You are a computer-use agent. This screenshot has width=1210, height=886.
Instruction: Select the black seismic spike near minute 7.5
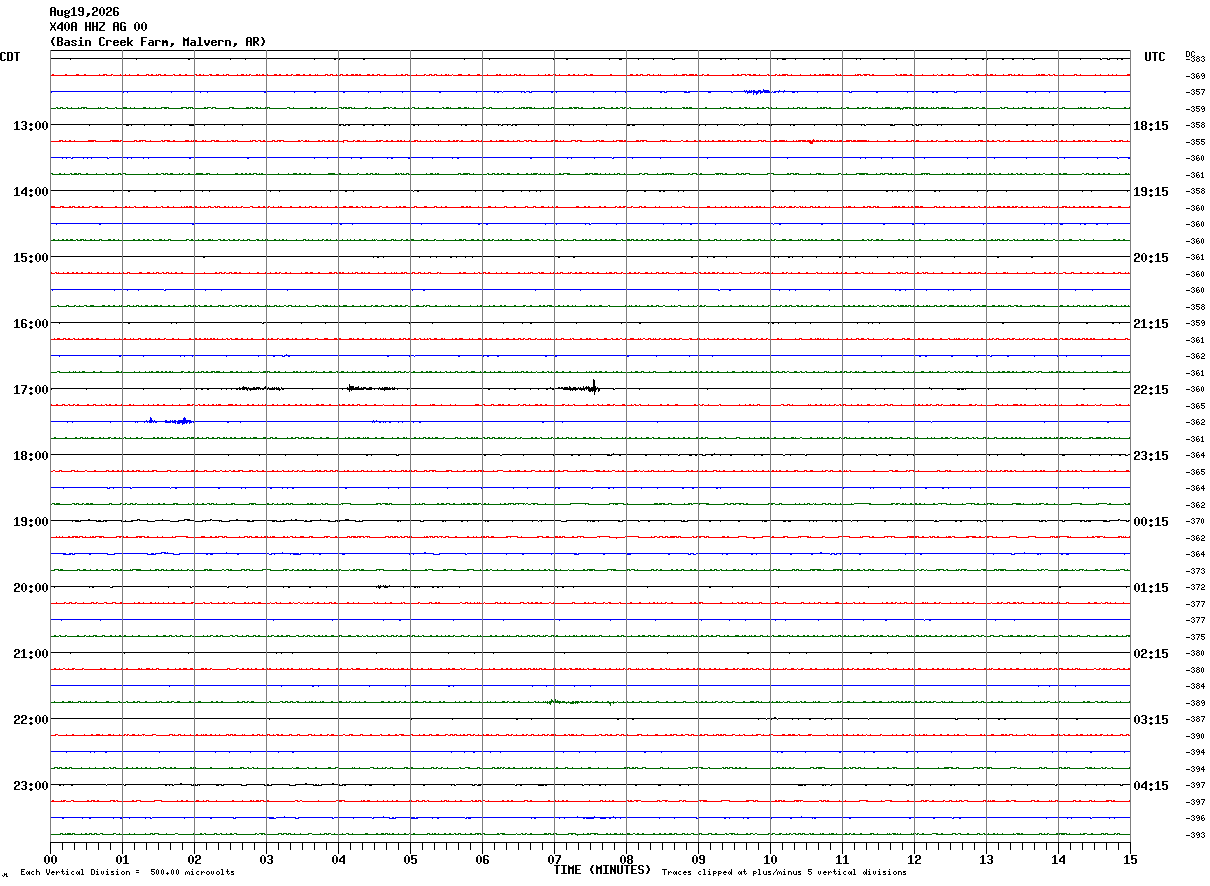pyautogui.click(x=594, y=387)
